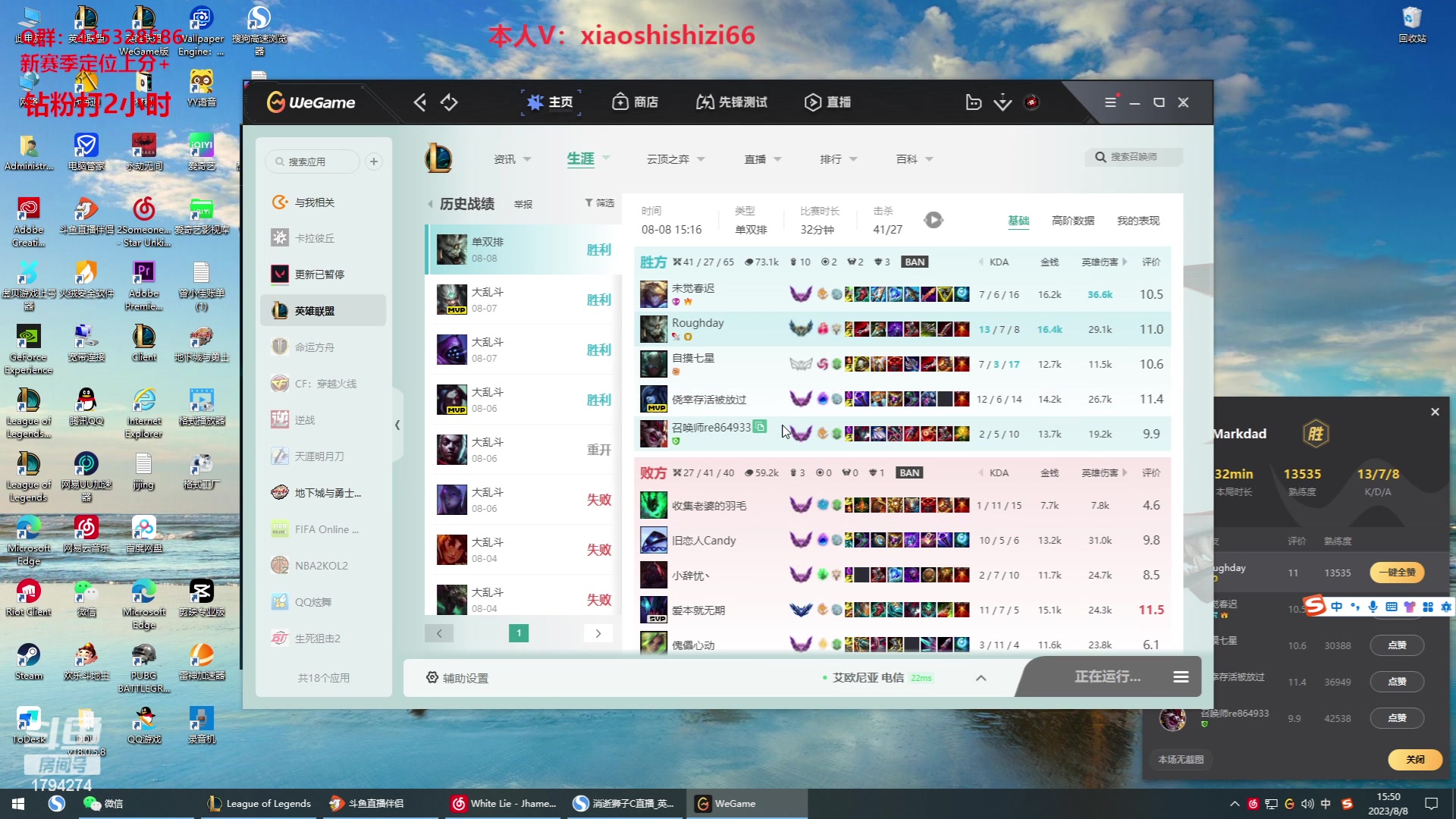
Task: Click the 搜索应用 search box
Action: (312, 162)
